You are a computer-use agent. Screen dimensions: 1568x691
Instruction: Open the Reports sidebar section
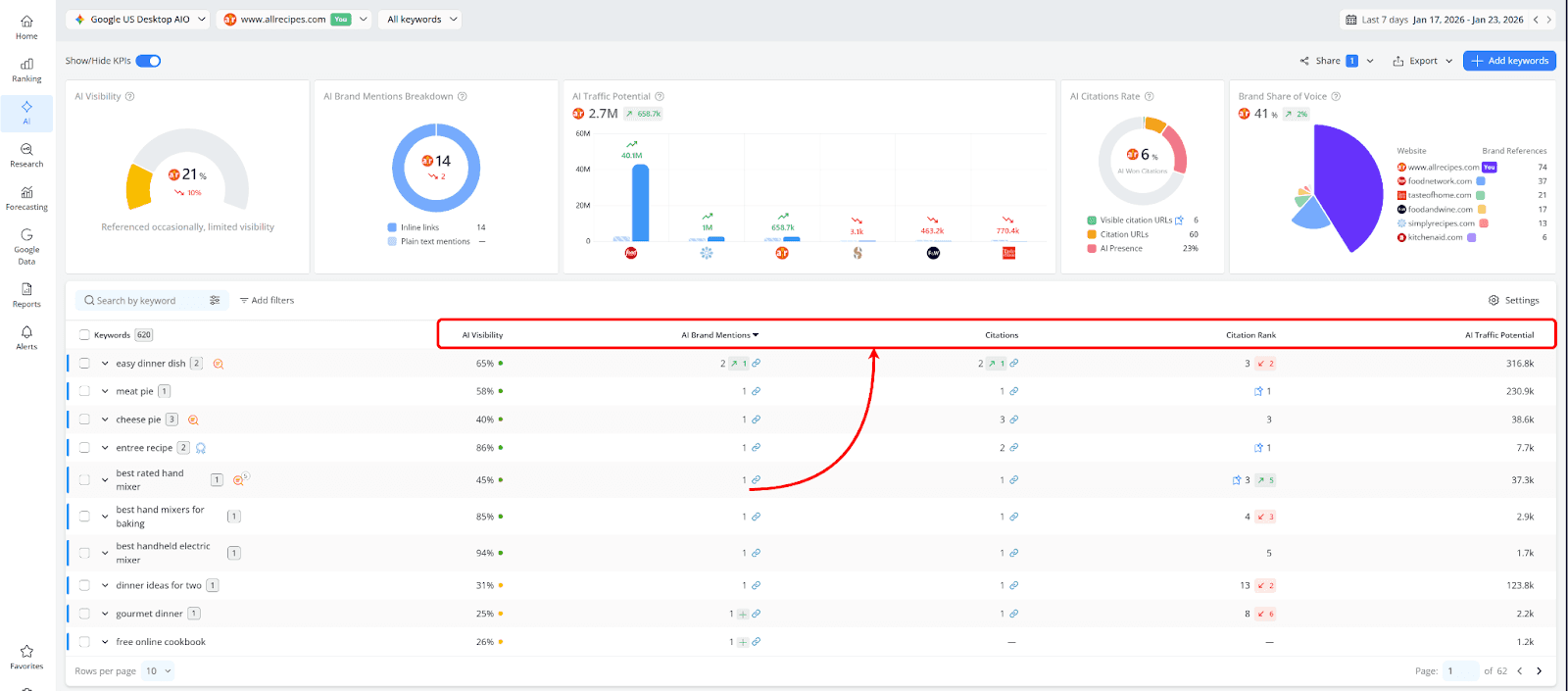point(26,295)
